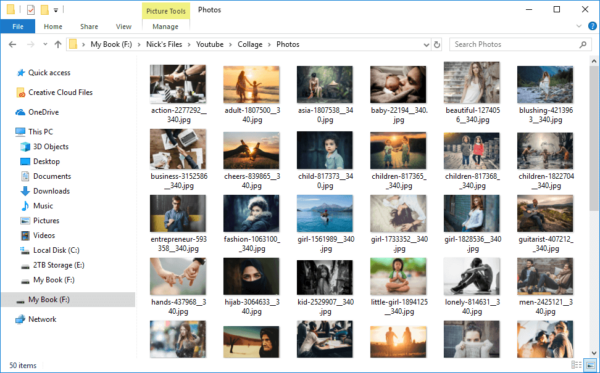Switch to the Share ribbon tab
600x373 pixels.
pos(89,26)
